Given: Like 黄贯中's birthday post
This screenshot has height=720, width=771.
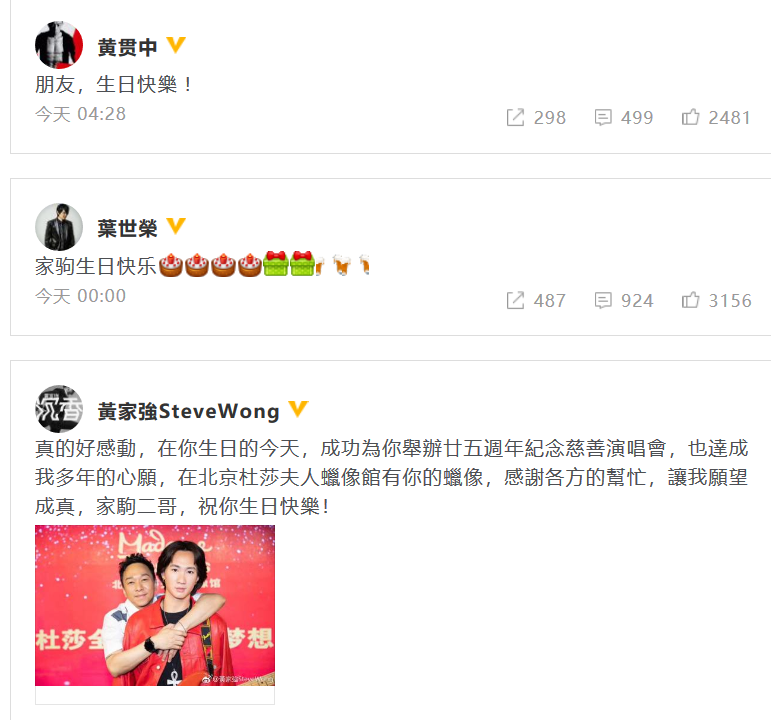Looking at the screenshot, I should click(690, 117).
